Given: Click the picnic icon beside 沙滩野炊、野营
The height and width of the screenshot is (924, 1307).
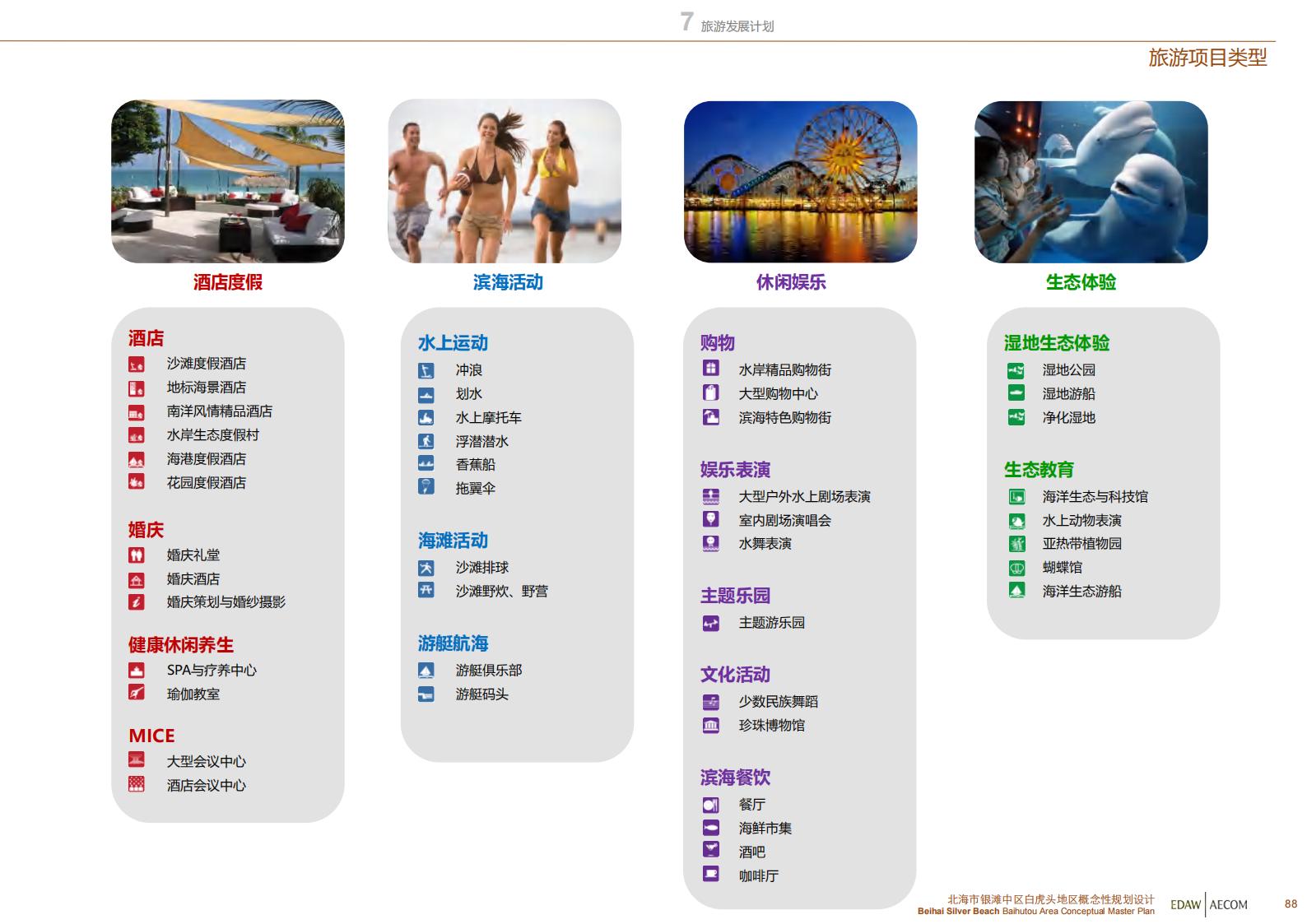Looking at the screenshot, I should tap(426, 590).
